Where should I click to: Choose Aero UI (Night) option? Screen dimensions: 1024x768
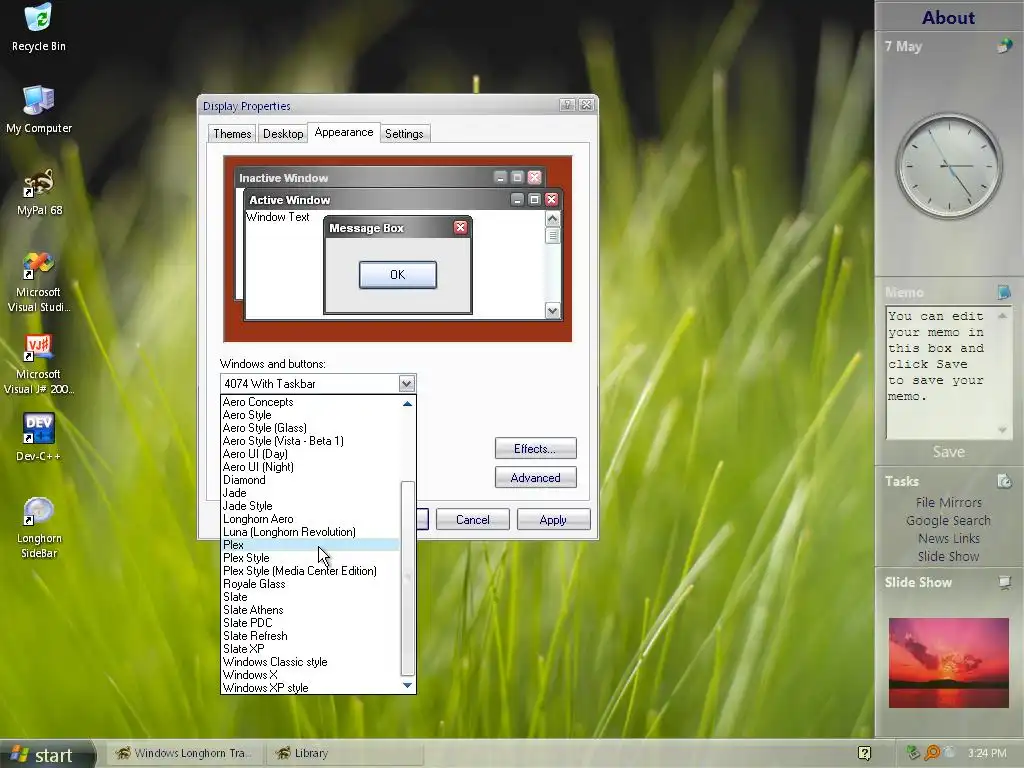click(x=310, y=467)
